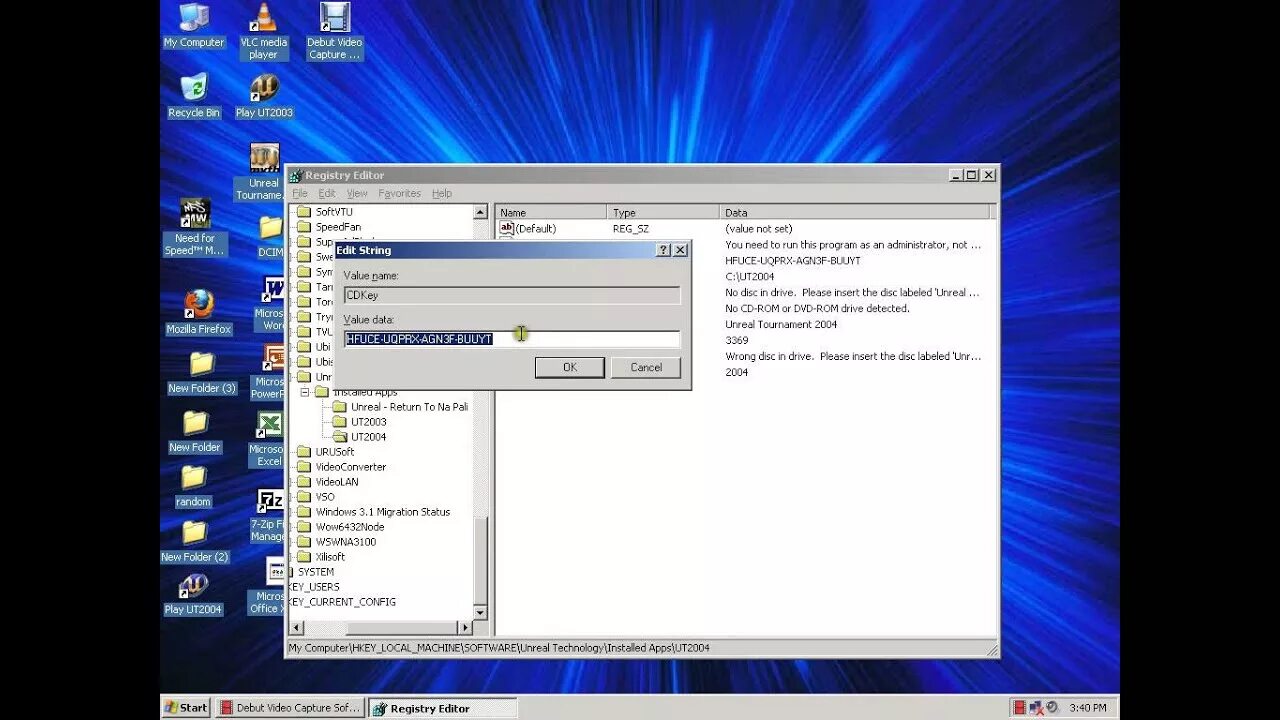The height and width of the screenshot is (720, 1280).
Task: Select Unreal - Return To Na Pali key
Action: click(409, 407)
